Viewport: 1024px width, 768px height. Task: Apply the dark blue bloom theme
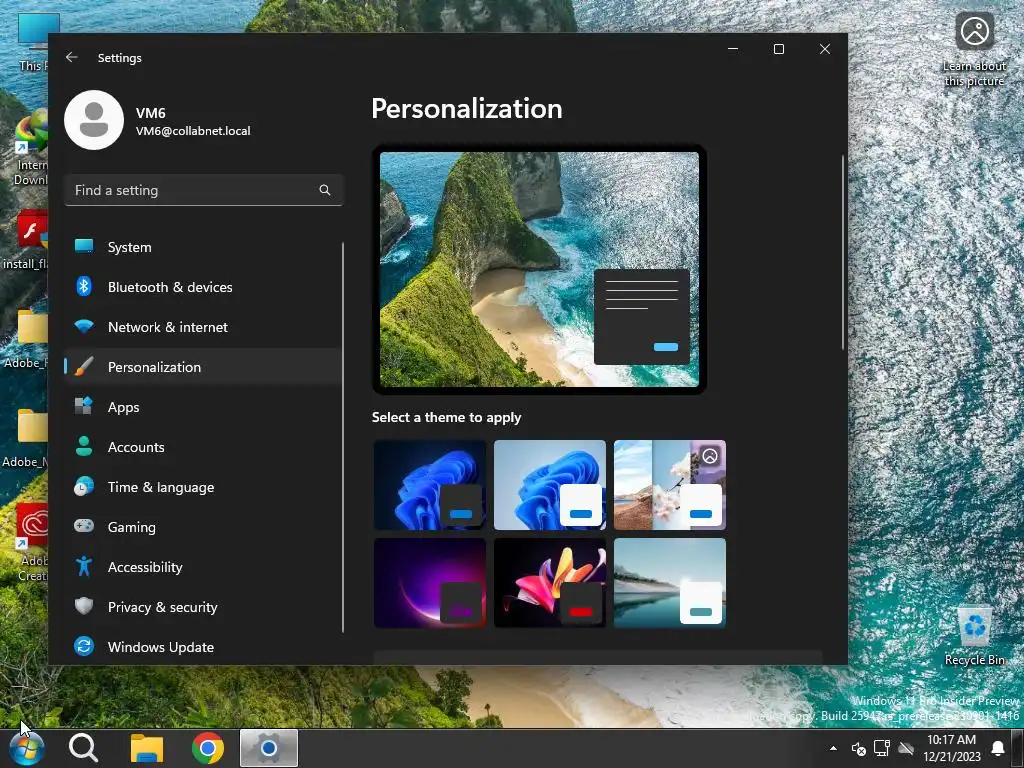pos(430,485)
